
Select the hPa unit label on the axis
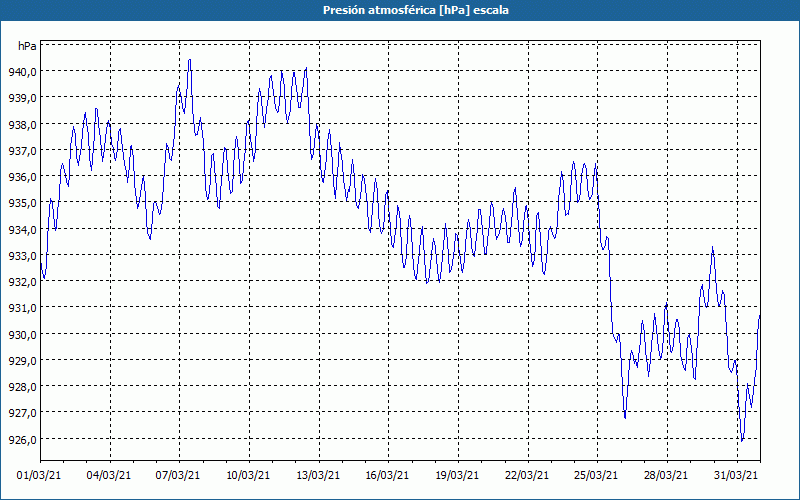click(x=27, y=46)
